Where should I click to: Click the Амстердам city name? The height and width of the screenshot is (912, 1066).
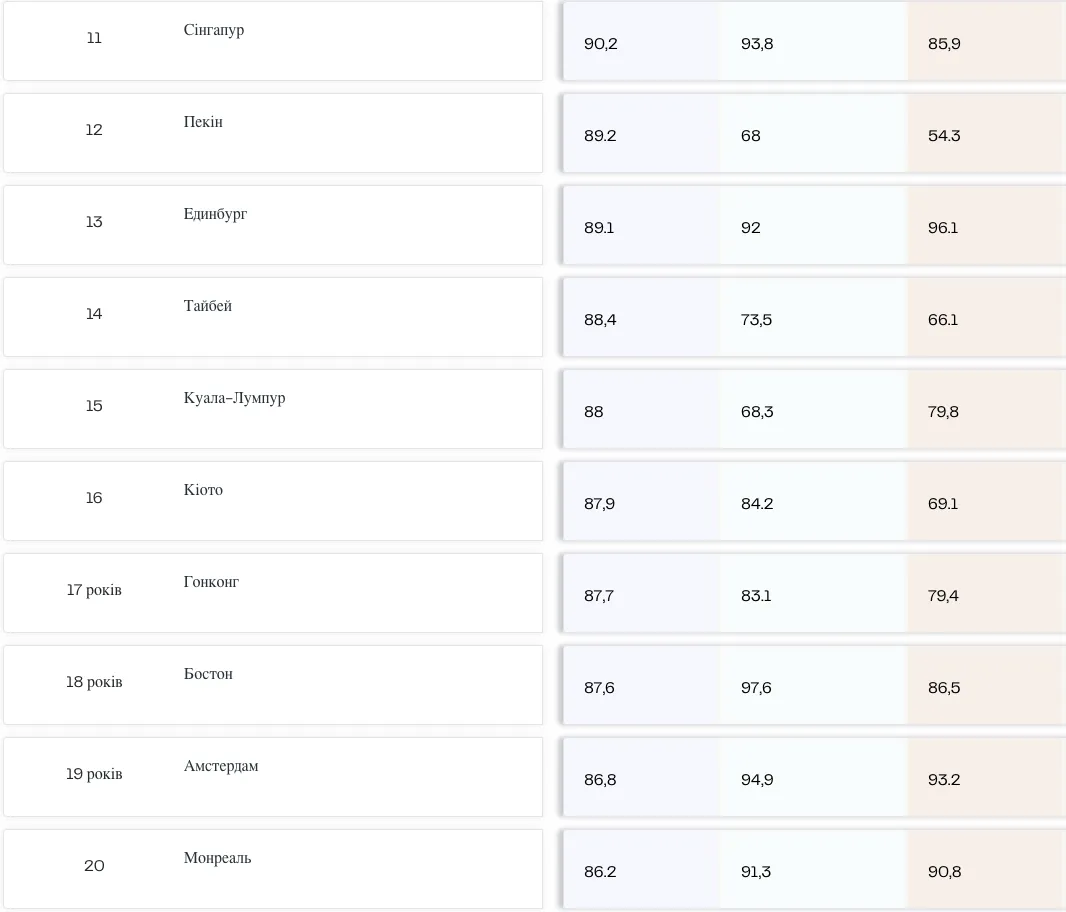[221, 766]
